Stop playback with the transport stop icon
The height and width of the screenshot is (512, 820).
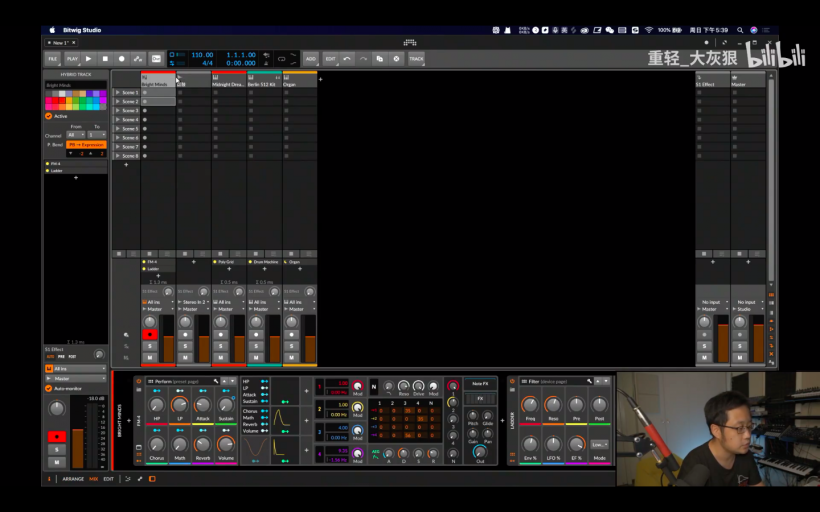[x=105, y=59]
